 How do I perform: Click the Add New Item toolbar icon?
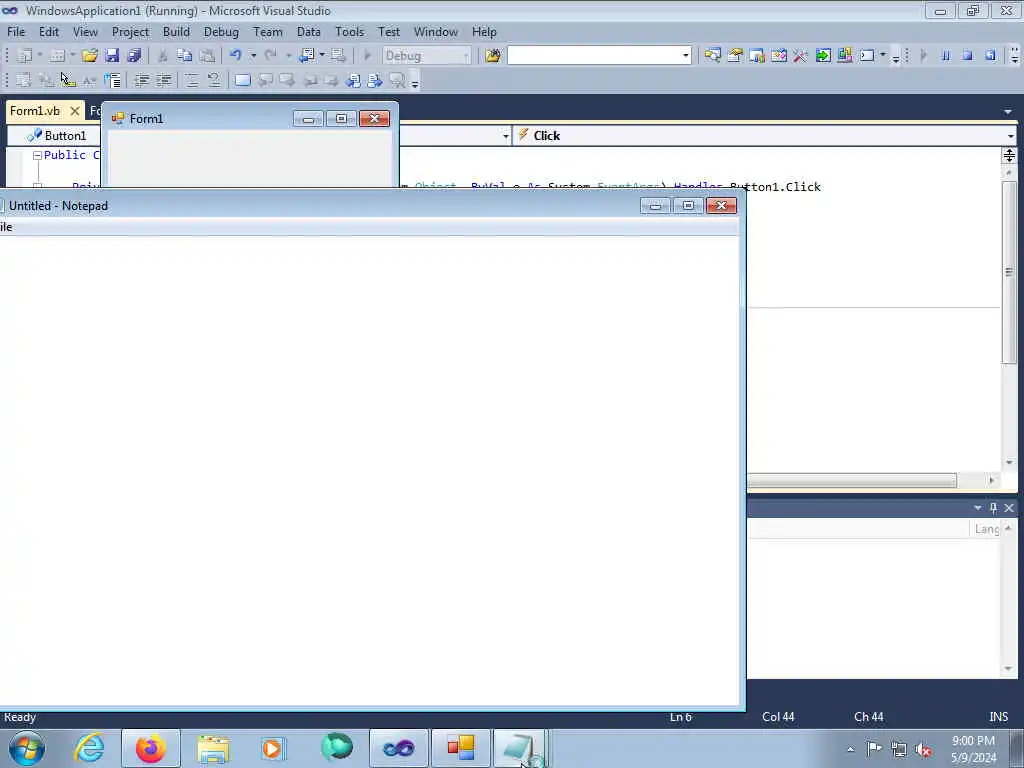pyautogui.click(x=57, y=56)
